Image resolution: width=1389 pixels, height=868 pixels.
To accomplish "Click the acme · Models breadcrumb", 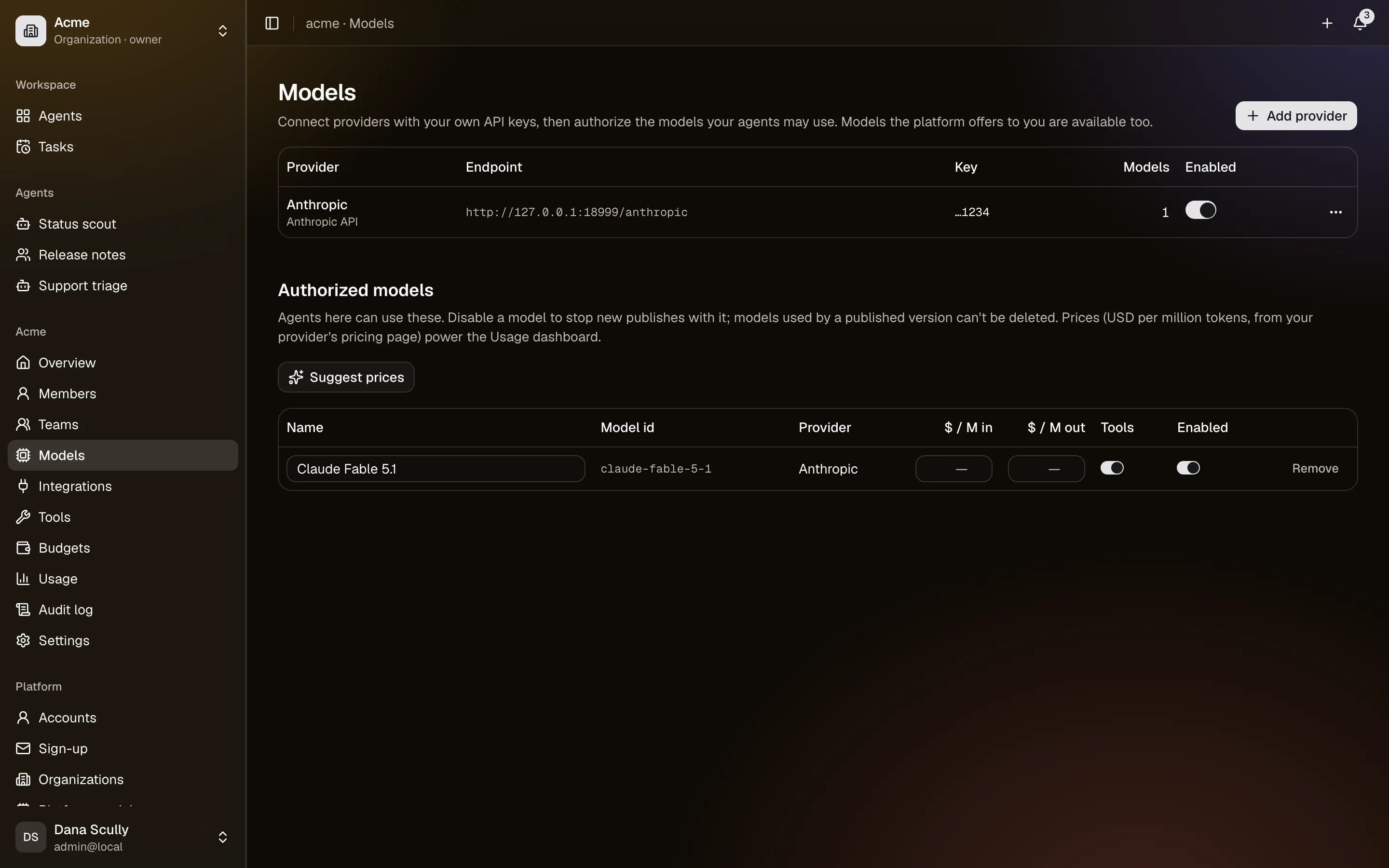I will (350, 24).
